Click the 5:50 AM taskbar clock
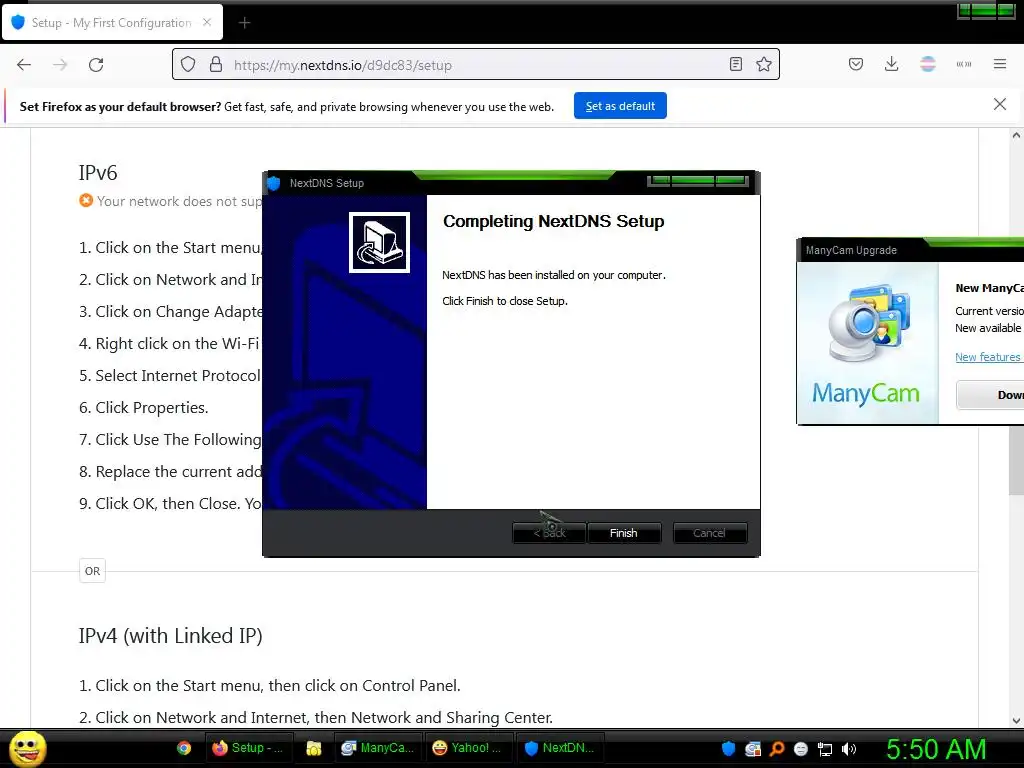 pyautogui.click(x=936, y=749)
